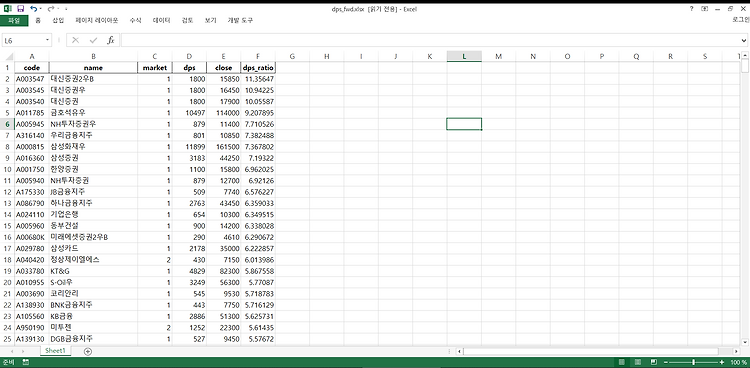Open the Help question mark icon
Image resolution: width=750 pixels, height=368 pixels.
coord(691,9)
